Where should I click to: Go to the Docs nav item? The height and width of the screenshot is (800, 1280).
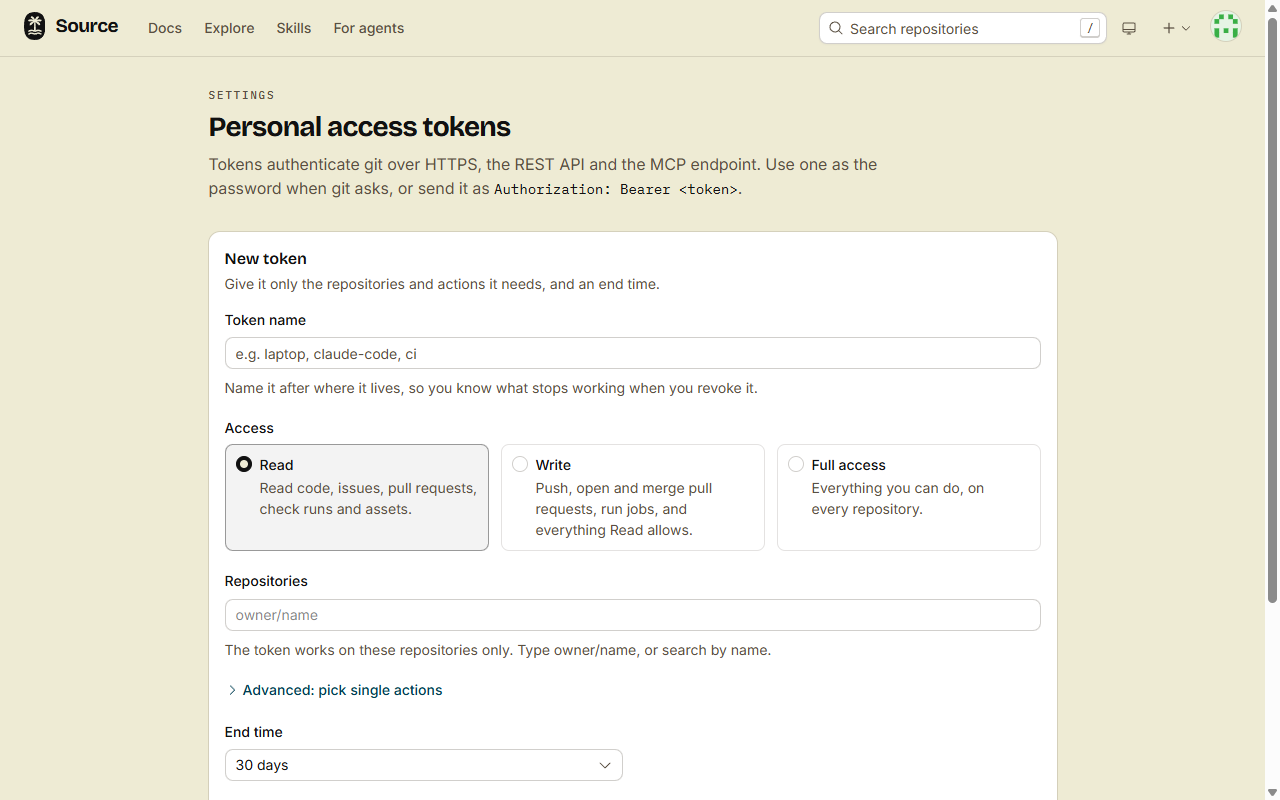(165, 28)
